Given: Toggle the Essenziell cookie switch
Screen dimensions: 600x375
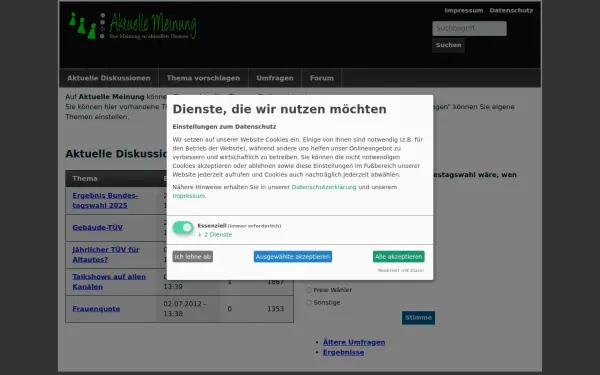Looking at the screenshot, I should [183, 227].
